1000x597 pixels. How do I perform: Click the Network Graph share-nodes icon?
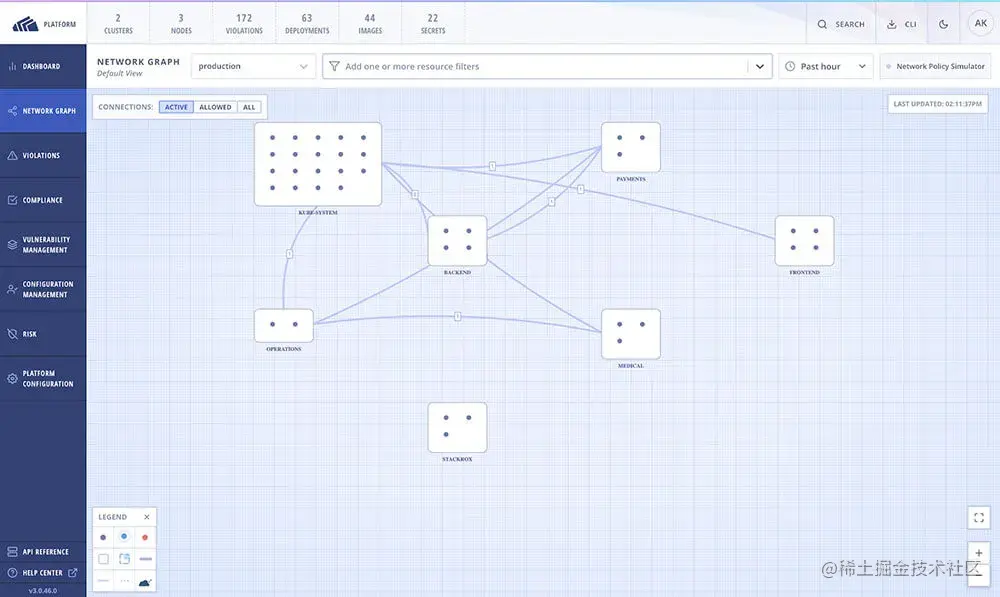pos(12,111)
